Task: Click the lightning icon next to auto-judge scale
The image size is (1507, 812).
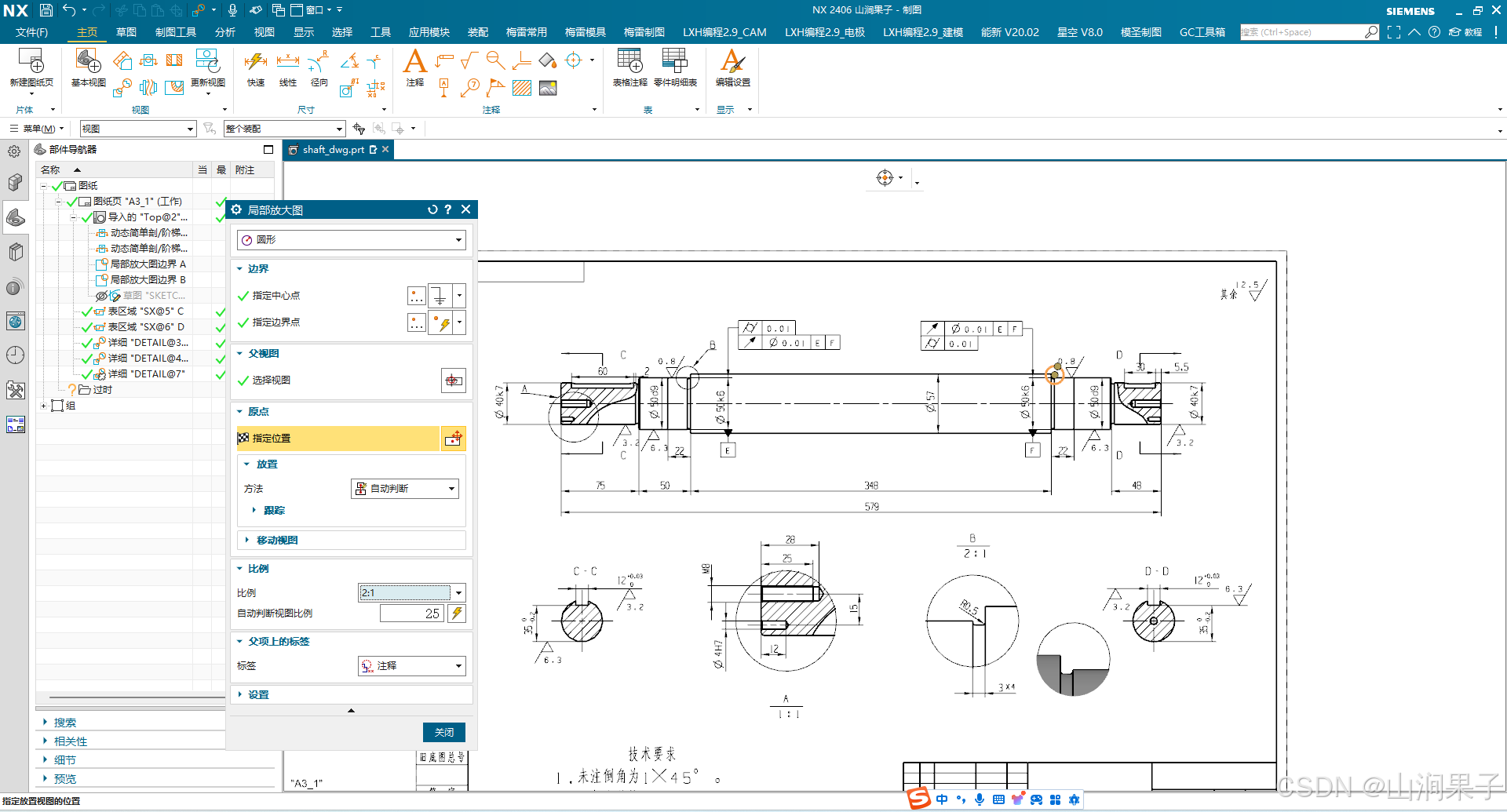Action: [457, 614]
